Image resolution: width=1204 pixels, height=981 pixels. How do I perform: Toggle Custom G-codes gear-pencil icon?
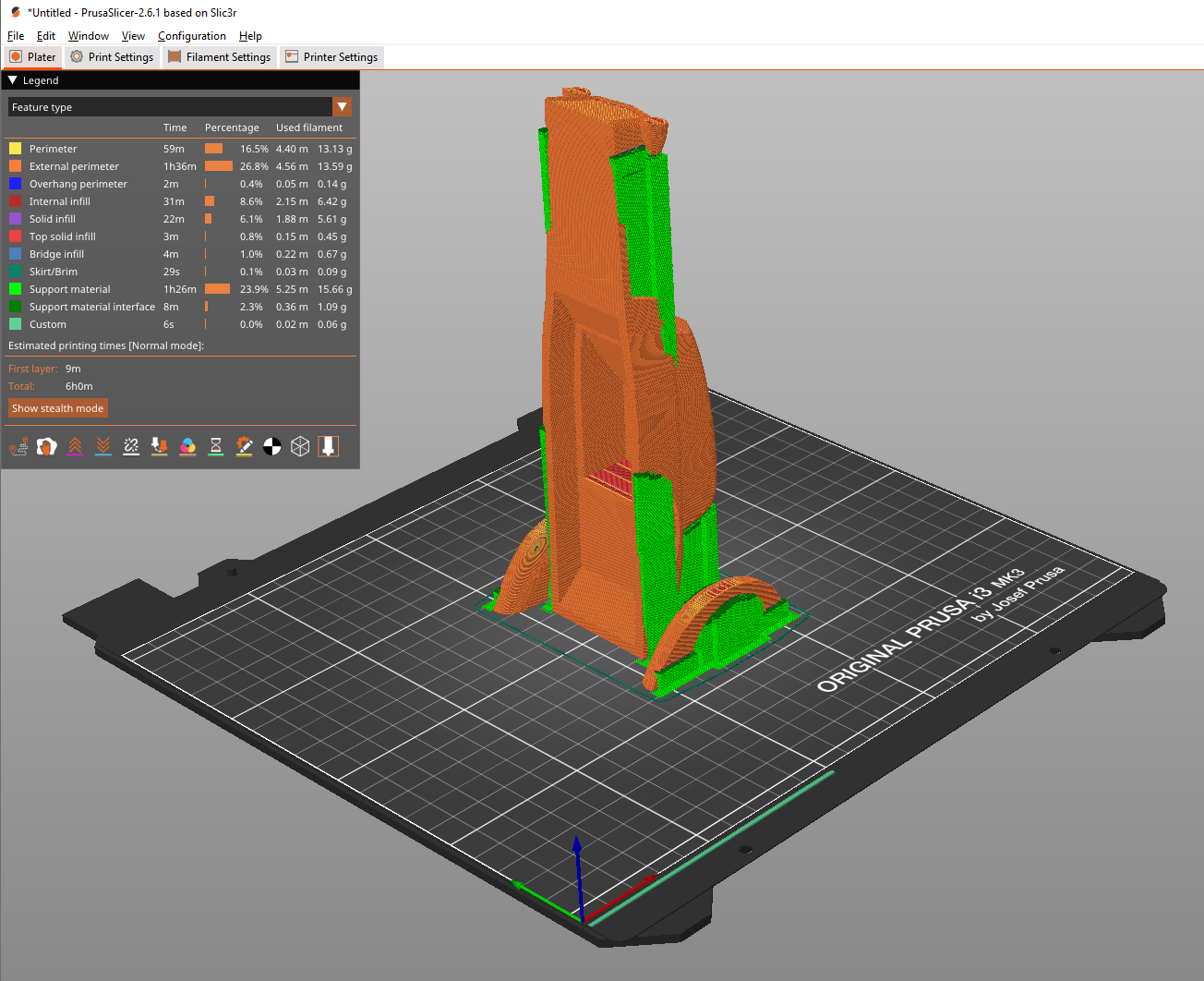tap(244, 447)
